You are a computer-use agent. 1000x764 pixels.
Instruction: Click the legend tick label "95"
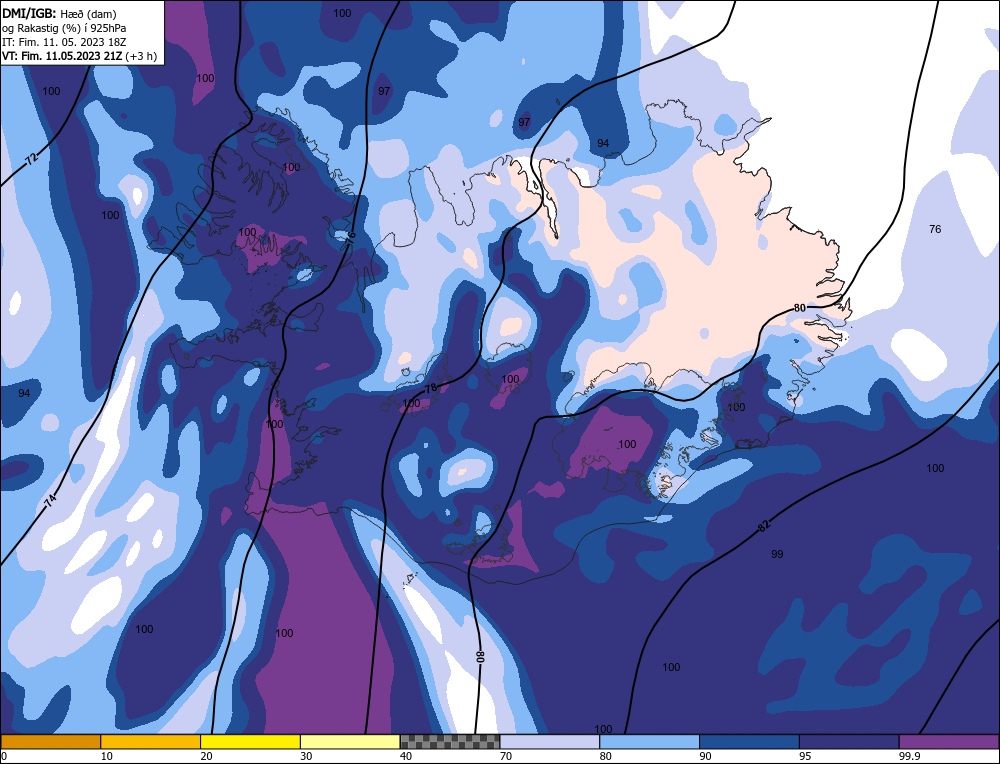[x=805, y=756]
